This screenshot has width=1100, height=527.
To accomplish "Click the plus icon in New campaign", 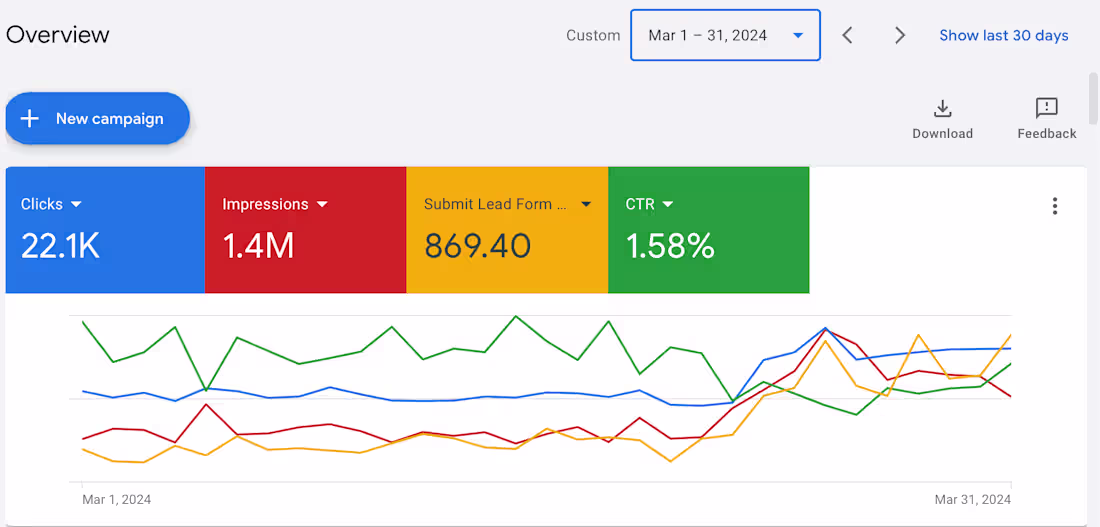I will coord(29,119).
